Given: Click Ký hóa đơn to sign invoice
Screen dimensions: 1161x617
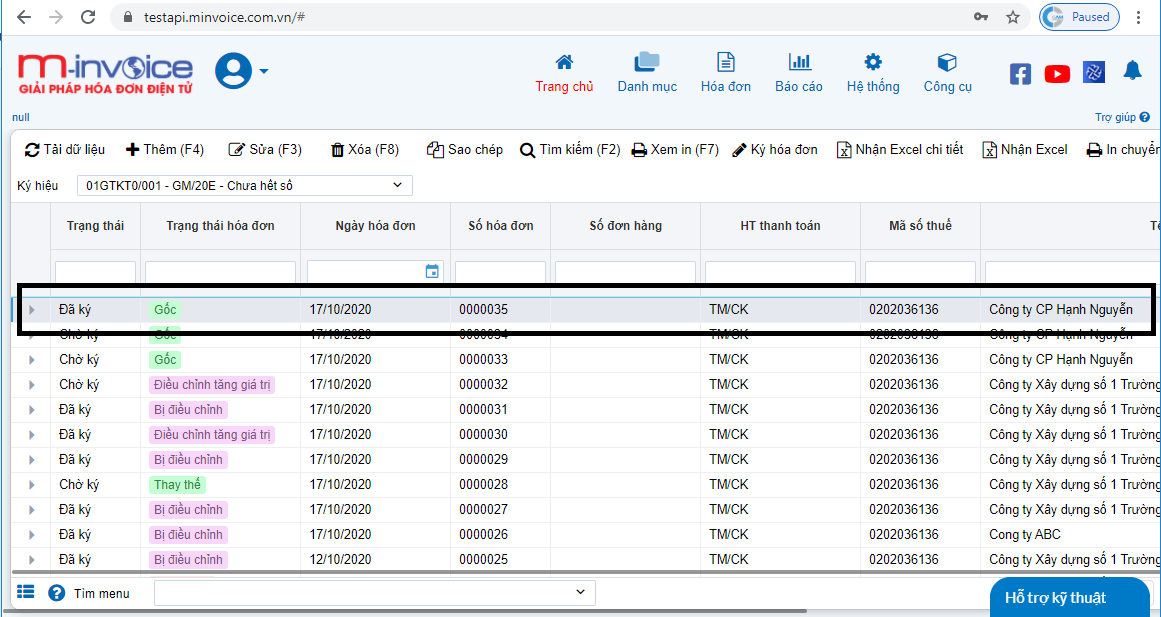Looking at the screenshot, I should coord(774,150).
